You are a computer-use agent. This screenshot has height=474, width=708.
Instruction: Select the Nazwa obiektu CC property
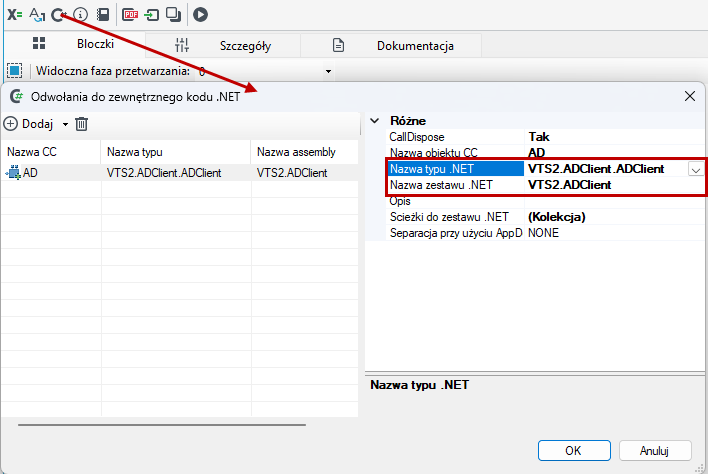click(x=455, y=153)
